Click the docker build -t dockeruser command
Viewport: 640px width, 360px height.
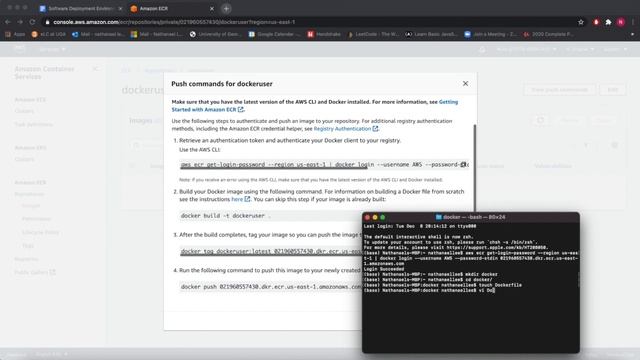(226, 216)
